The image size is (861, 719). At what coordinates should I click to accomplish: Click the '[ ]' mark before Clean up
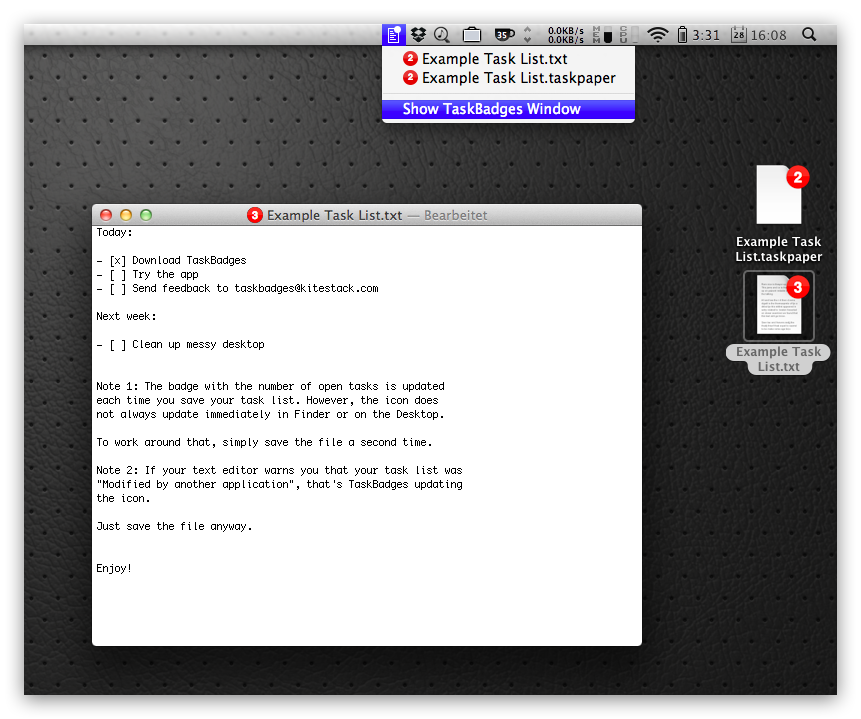(118, 344)
